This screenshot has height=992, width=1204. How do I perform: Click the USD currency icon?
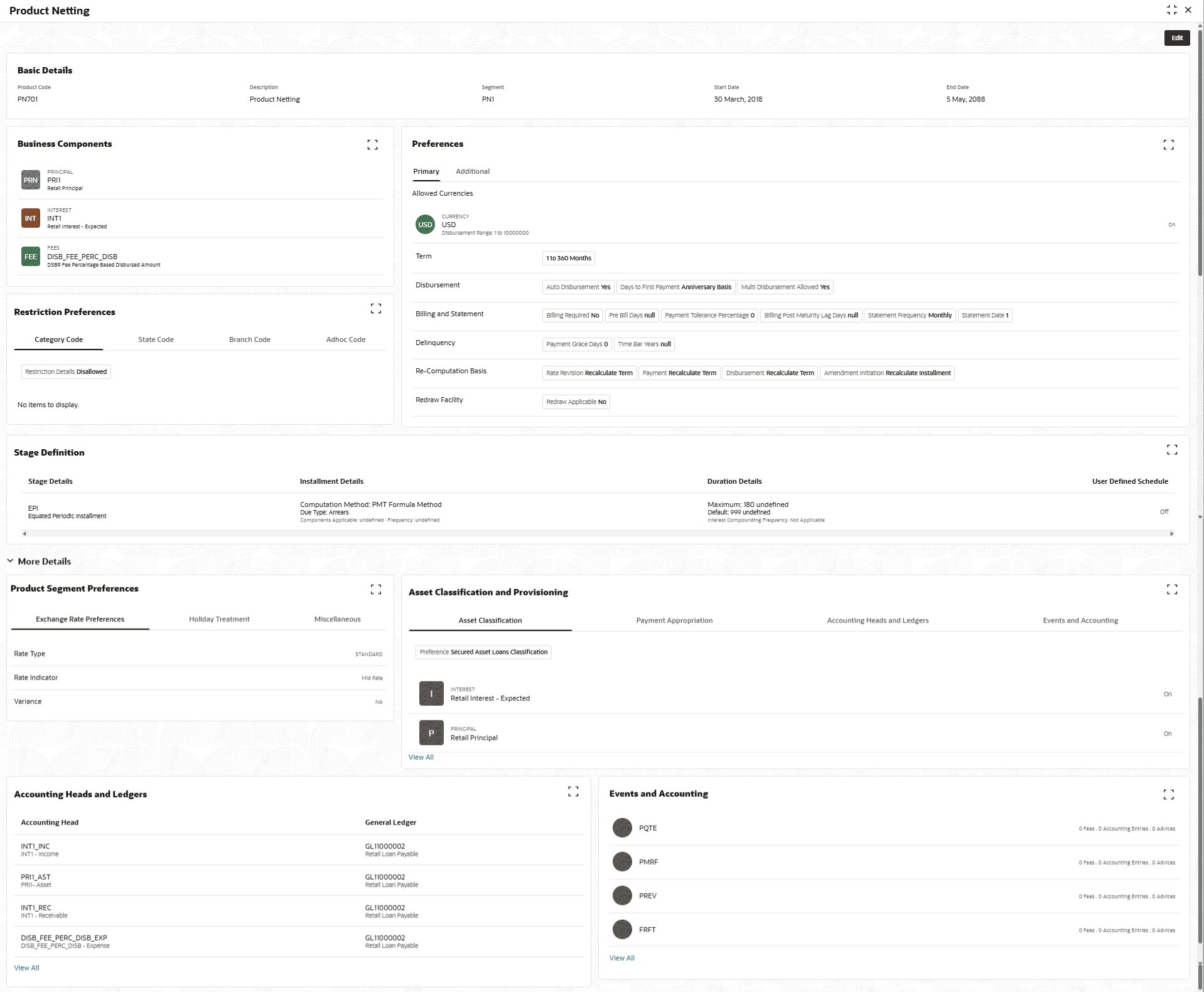pyautogui.click(x=425, y=225)
